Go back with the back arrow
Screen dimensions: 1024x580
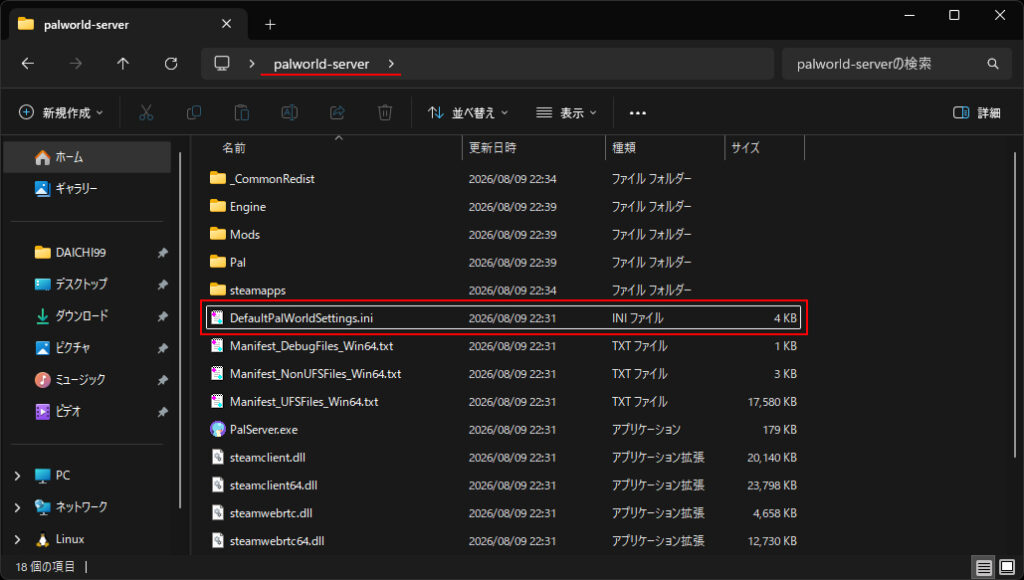coord(27,63)
